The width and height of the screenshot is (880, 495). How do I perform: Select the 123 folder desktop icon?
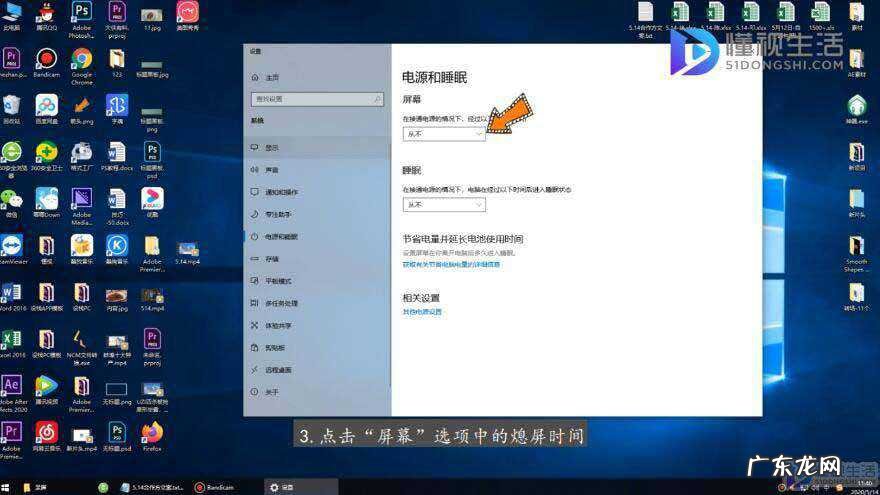point(117,62)
